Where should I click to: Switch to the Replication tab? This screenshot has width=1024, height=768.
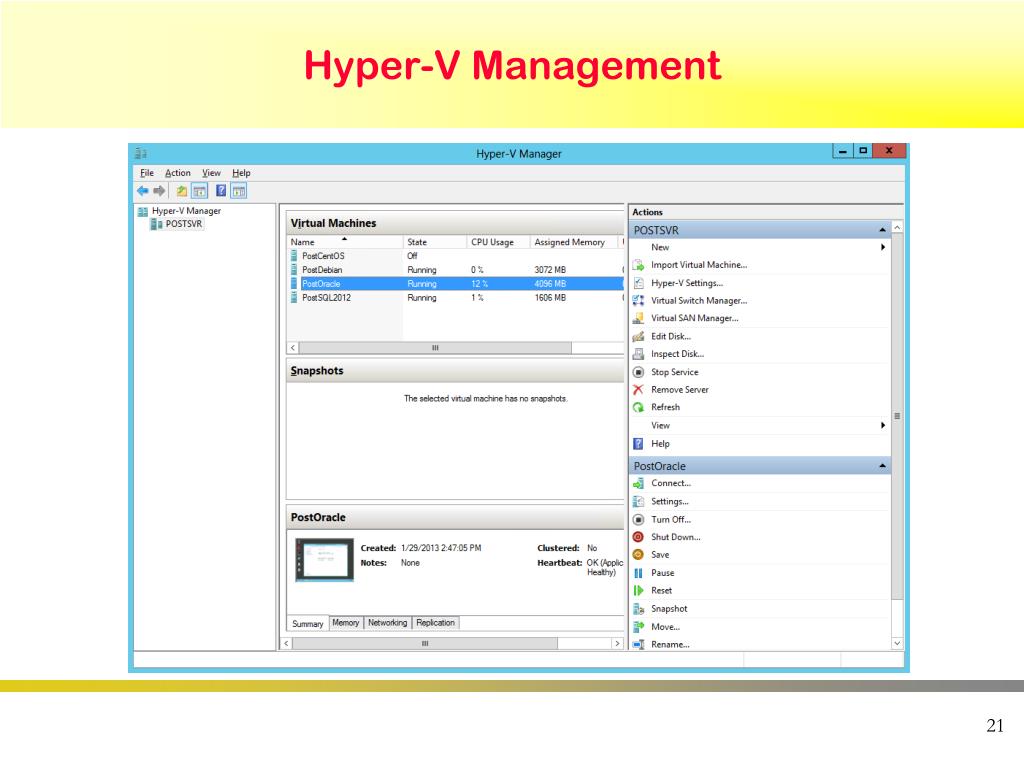(436, 623)
